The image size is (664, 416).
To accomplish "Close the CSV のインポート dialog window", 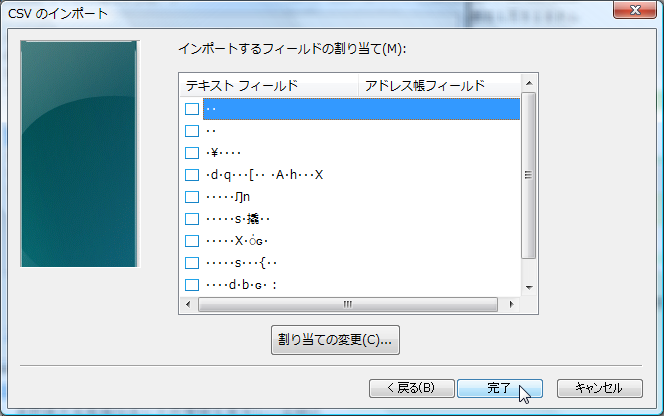I will [634, 12].
